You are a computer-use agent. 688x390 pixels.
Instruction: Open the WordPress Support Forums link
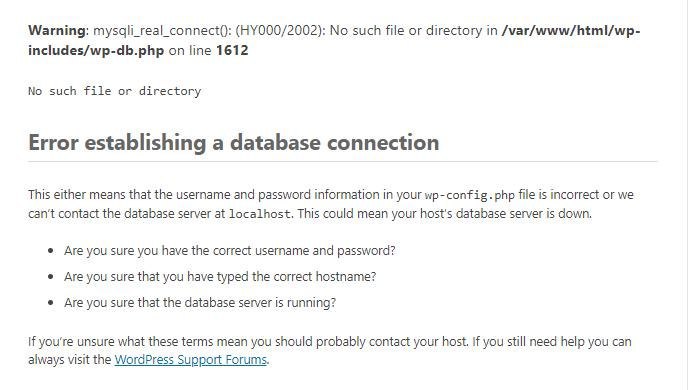[x=190, y=360]
